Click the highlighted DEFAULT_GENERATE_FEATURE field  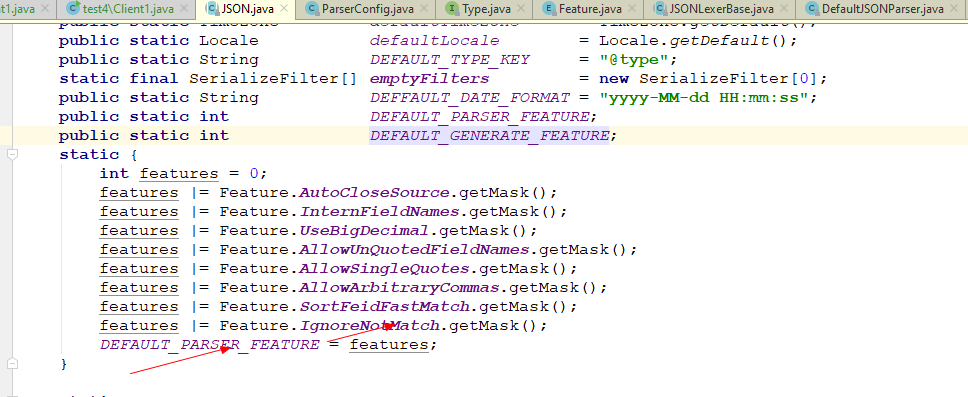(489, 135)
